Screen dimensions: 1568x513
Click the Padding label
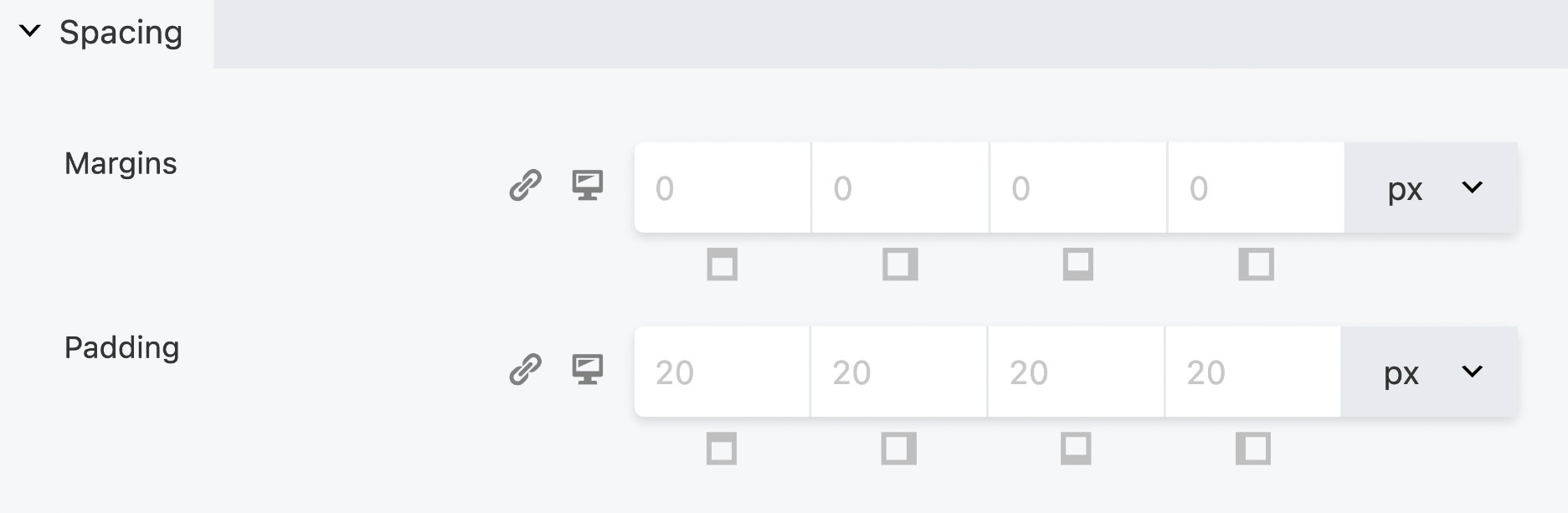122,347
